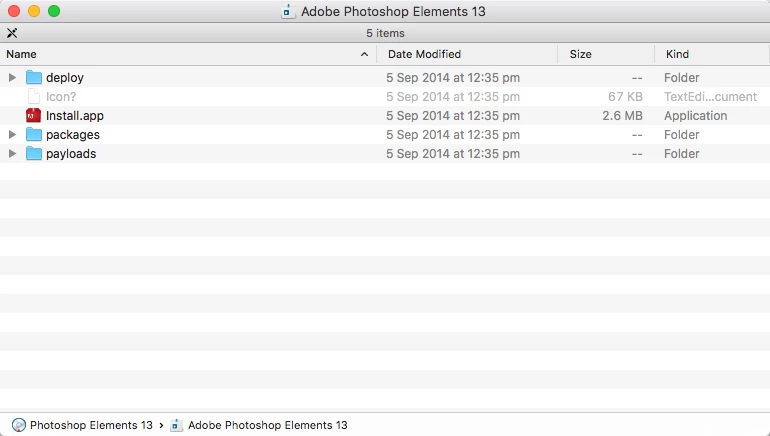Select the Icon? blank document icon
This screenshot has width=770, height=436.
point(33,97)
